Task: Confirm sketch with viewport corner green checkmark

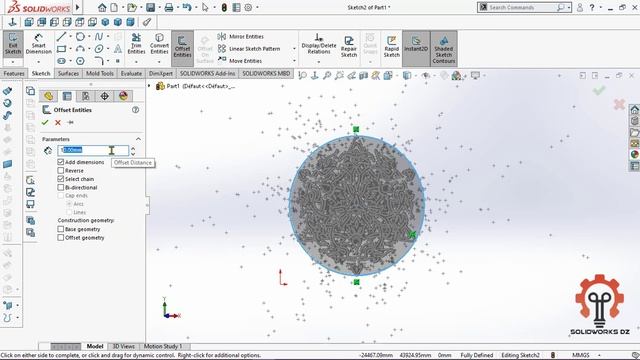Action: (599, 90)
